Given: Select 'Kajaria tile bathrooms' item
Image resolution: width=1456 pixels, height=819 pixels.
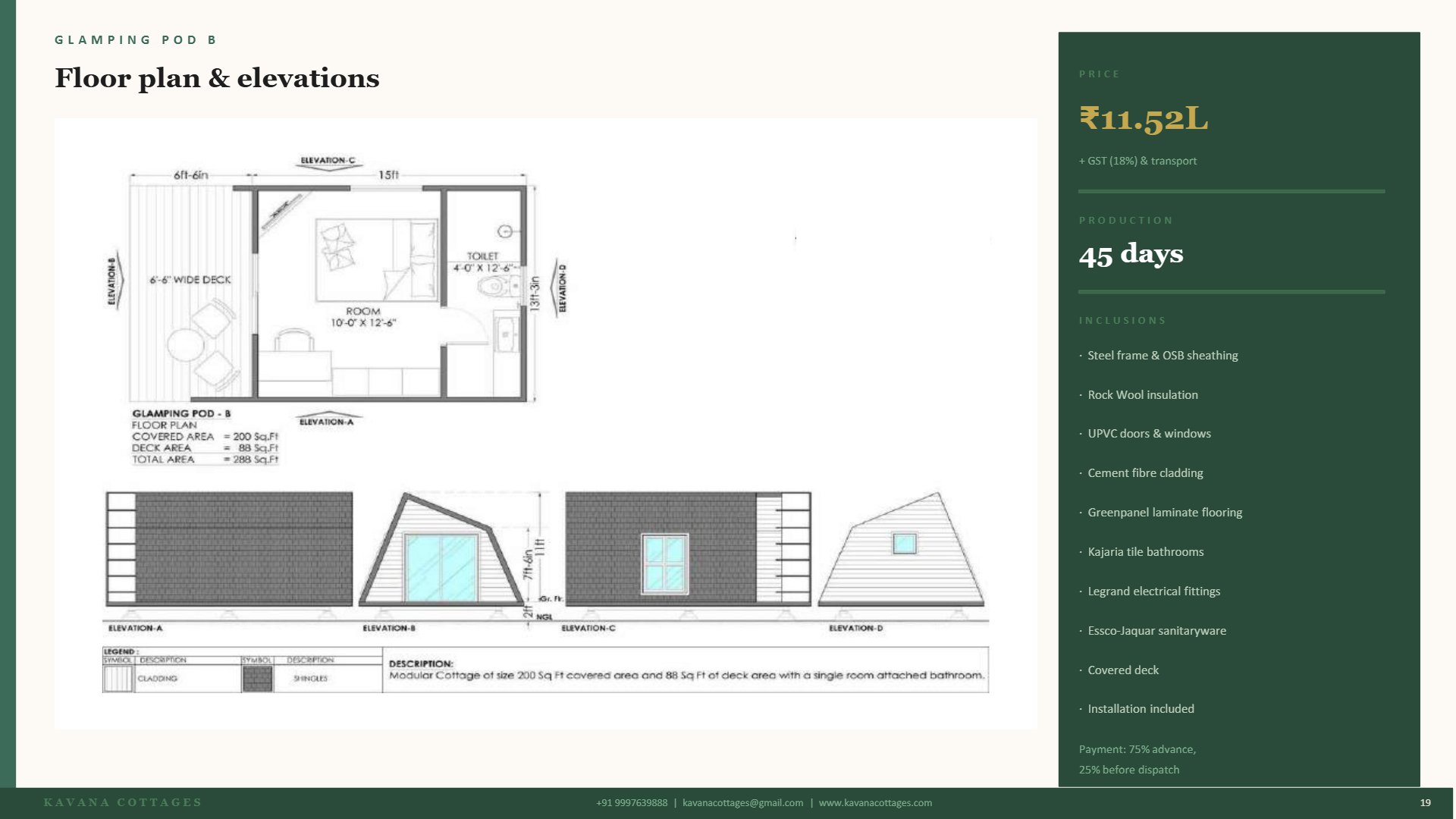Looking at the screenshot, I should [1145, 552].
